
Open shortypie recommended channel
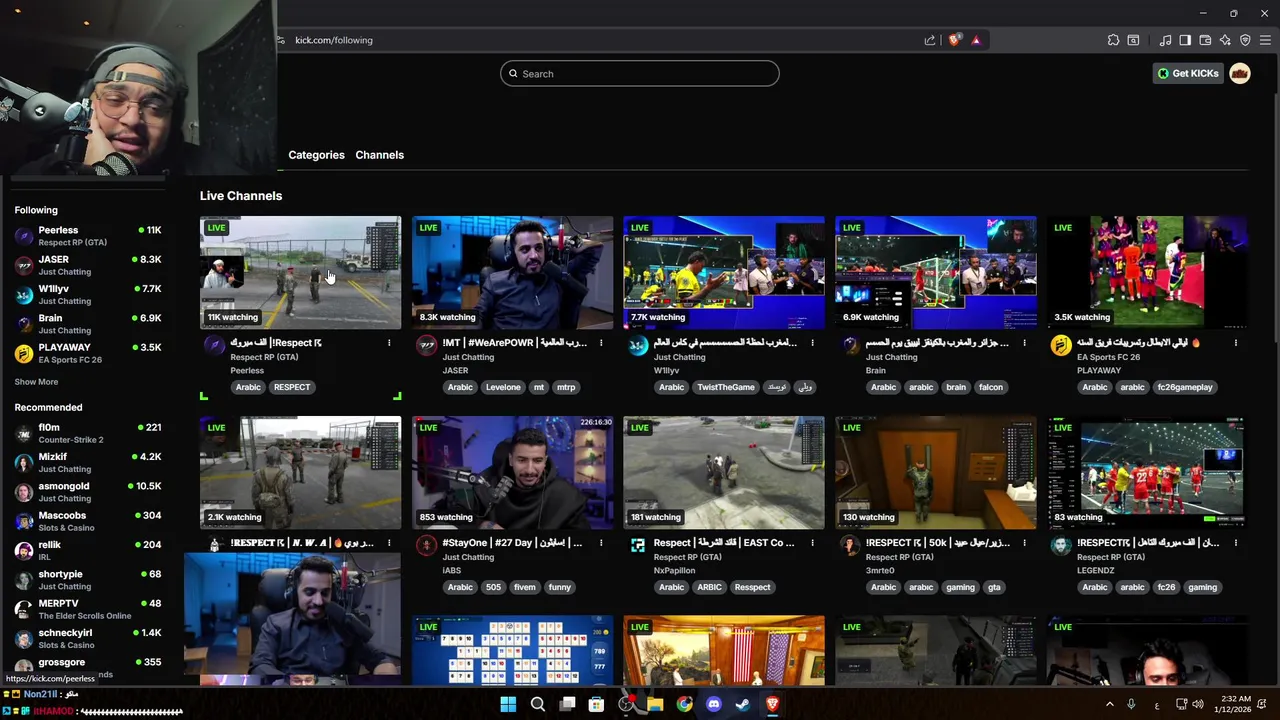pyautogui.click(x=88, y=580)
